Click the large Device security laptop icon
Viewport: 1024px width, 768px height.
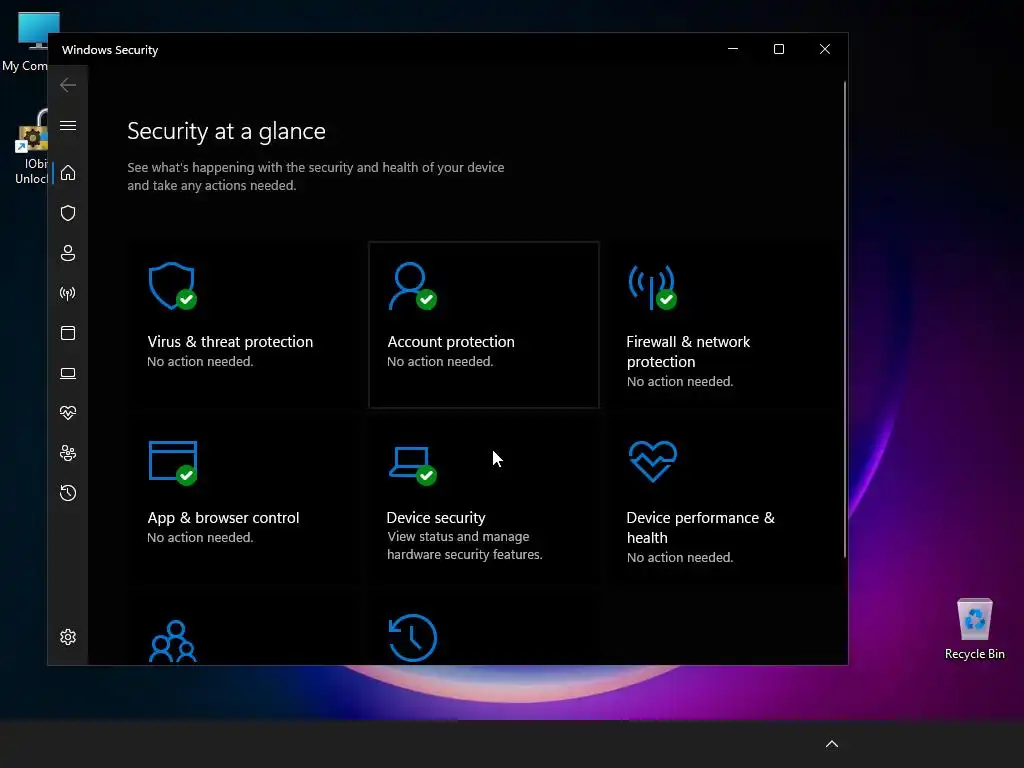pos(412,465)
